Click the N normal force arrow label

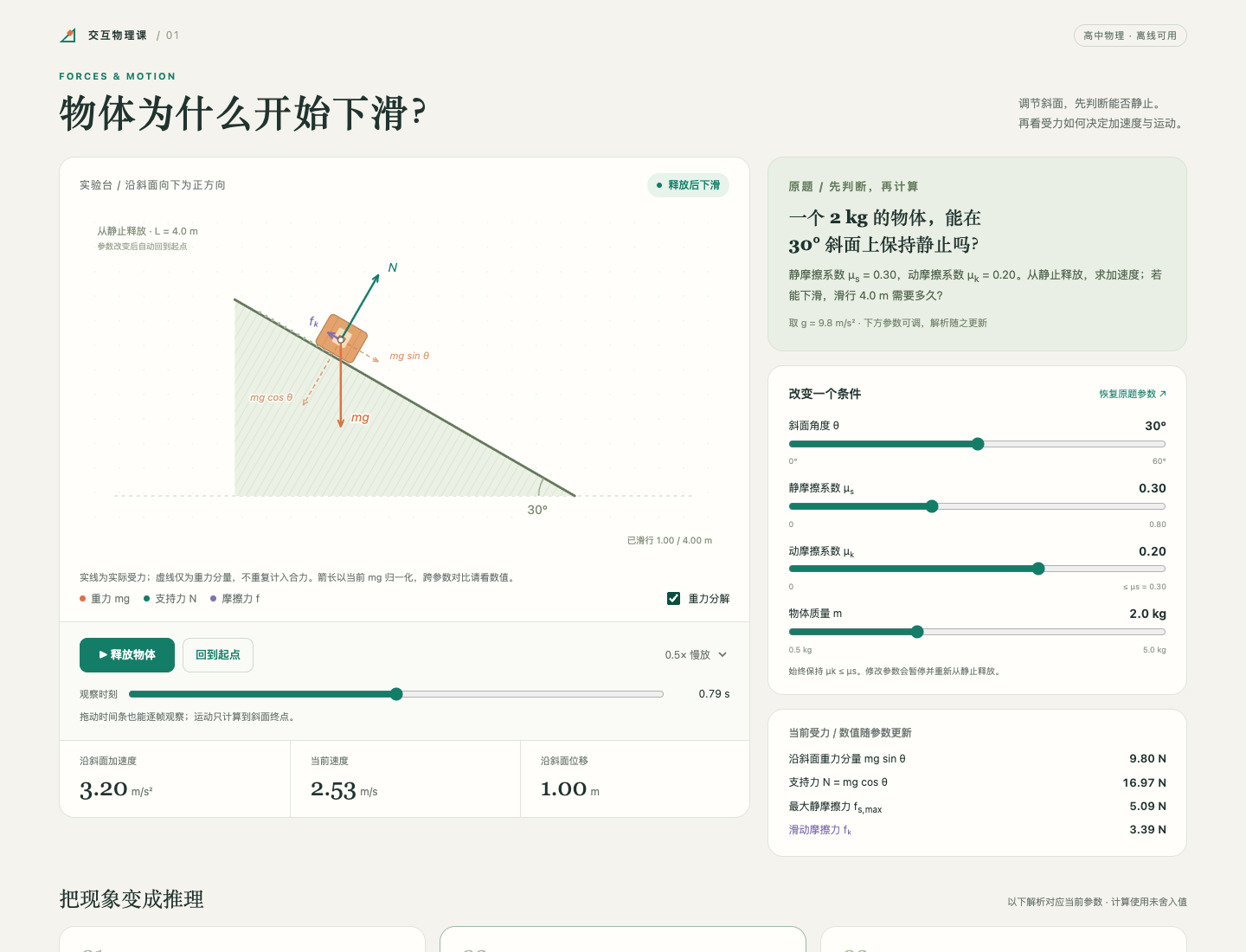pyautogui.click(x=393, y=267)
